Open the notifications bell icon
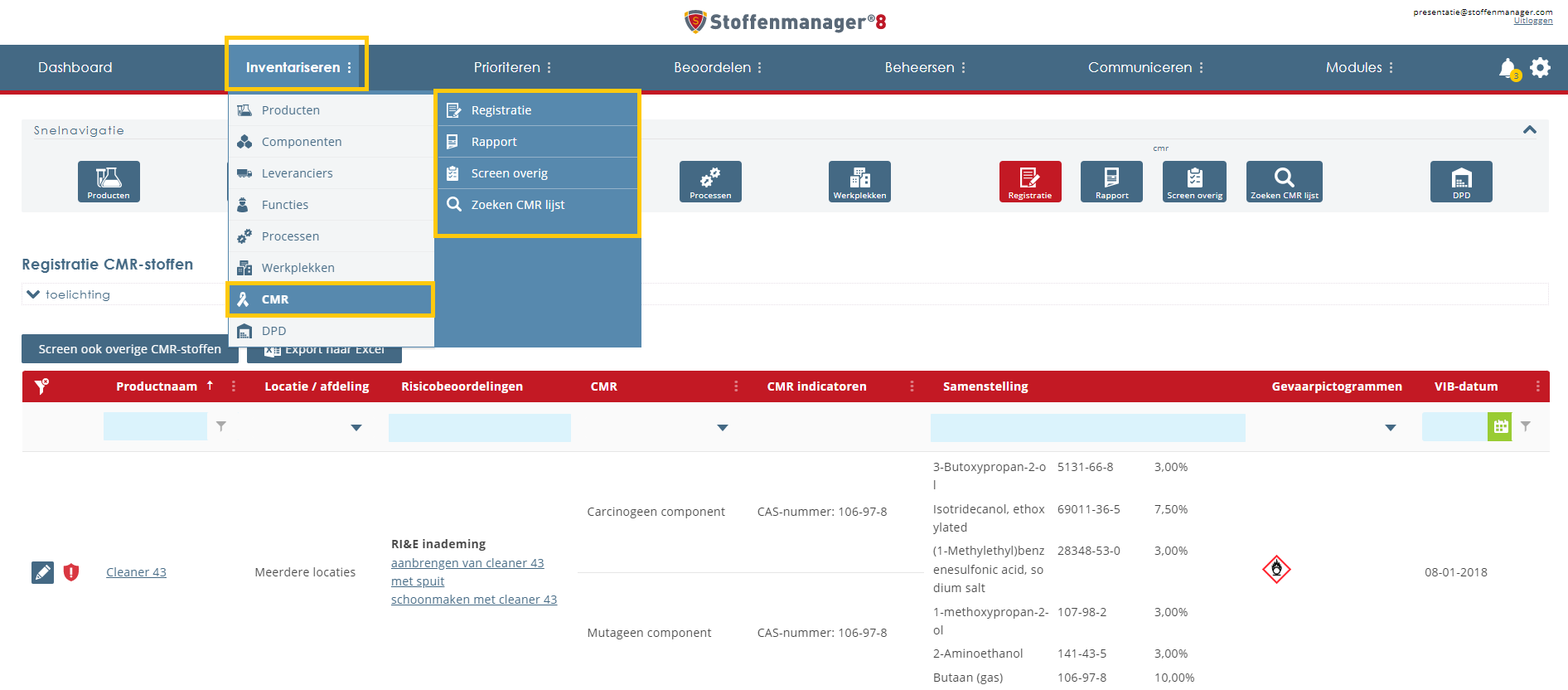This screenshot has width=1568, height=690. (x=1508, y=68)
